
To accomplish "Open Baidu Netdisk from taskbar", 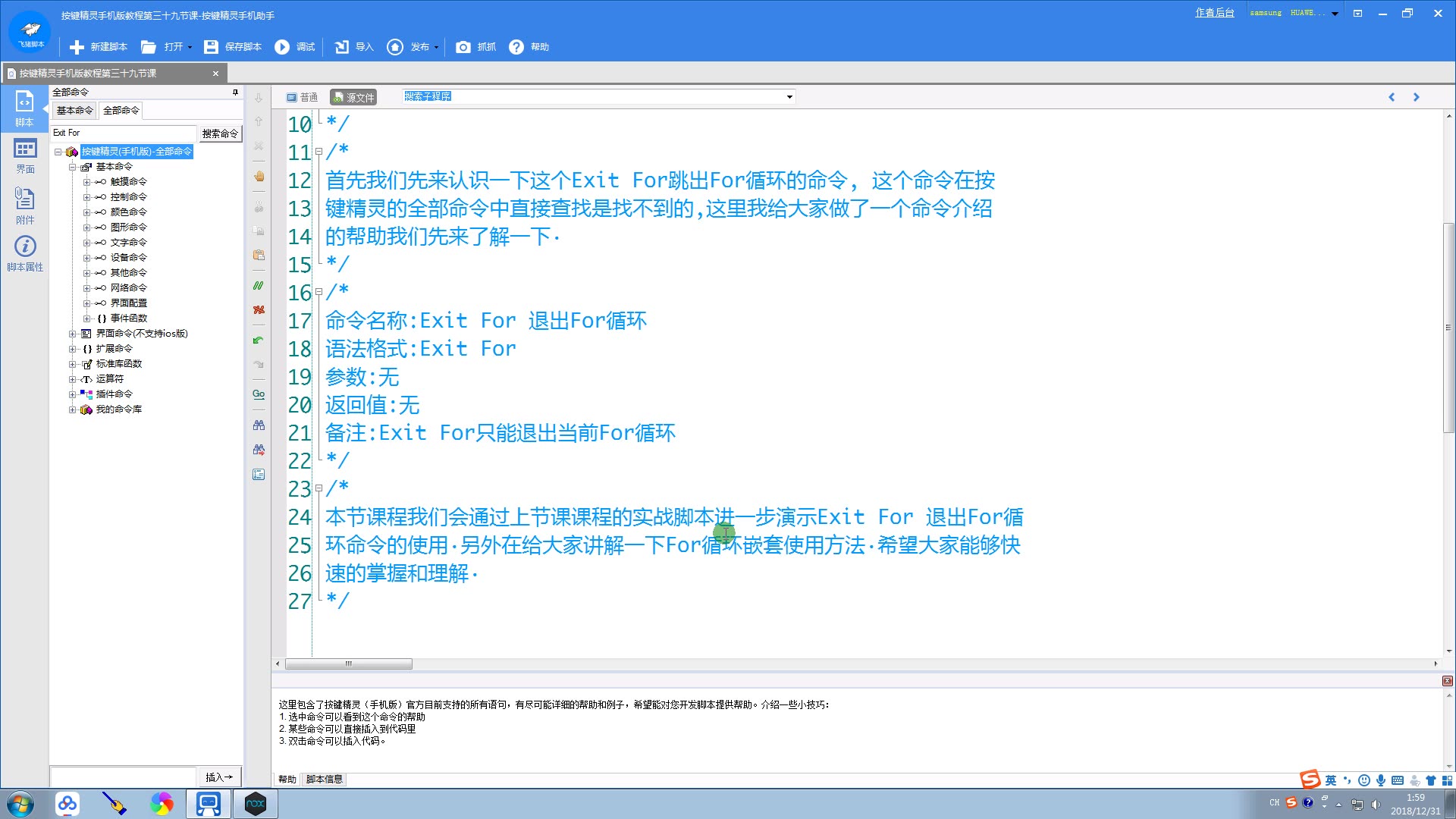I will (67, 804).
